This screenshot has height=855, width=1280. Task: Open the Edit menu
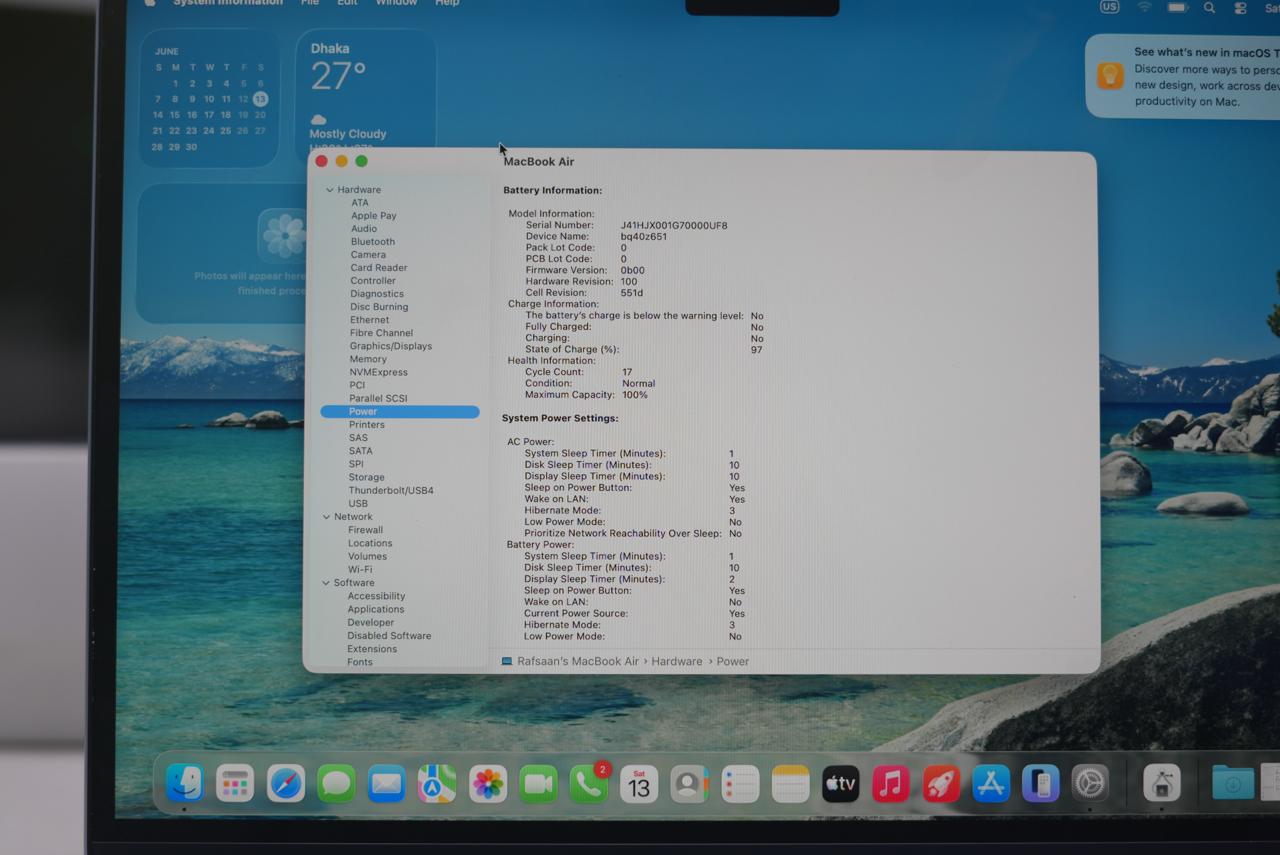click(x=347, y=3)
